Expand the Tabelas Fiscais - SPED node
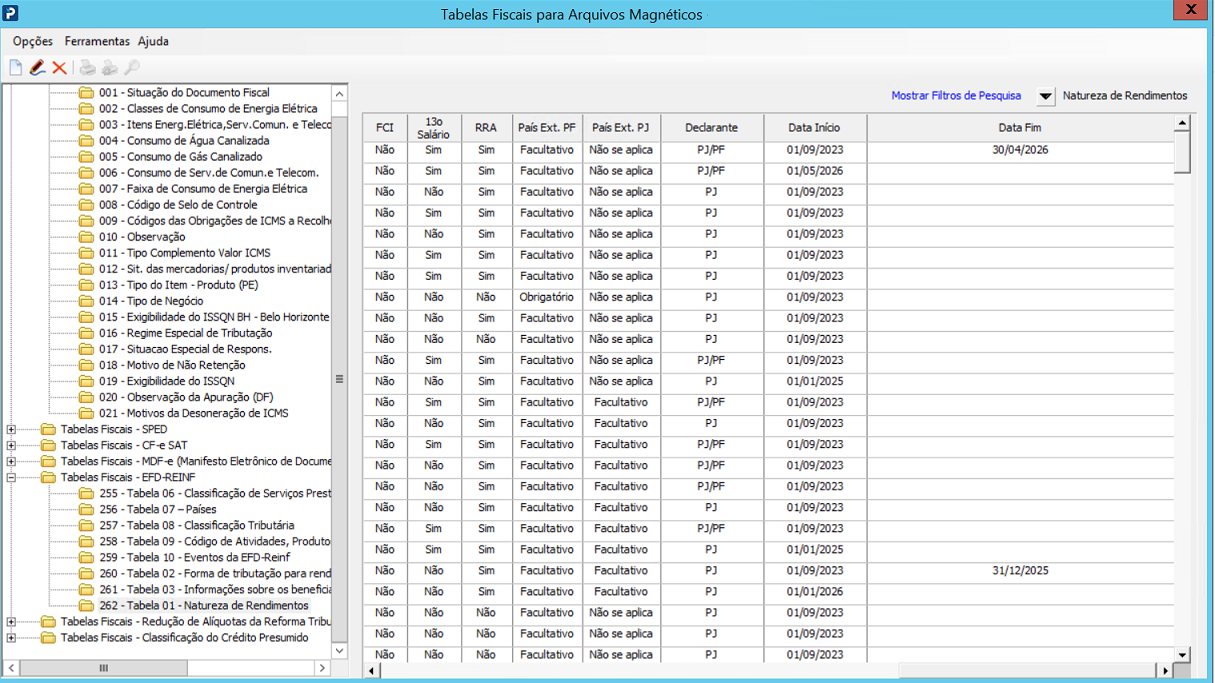The width and height of the screenshot is (1215, 683). coord(11,429)
